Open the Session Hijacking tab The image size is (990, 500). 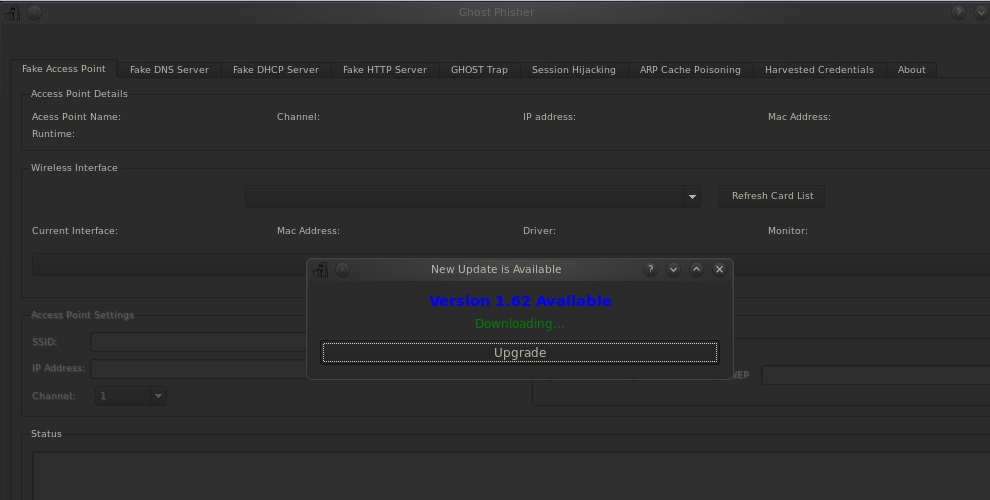573,70
